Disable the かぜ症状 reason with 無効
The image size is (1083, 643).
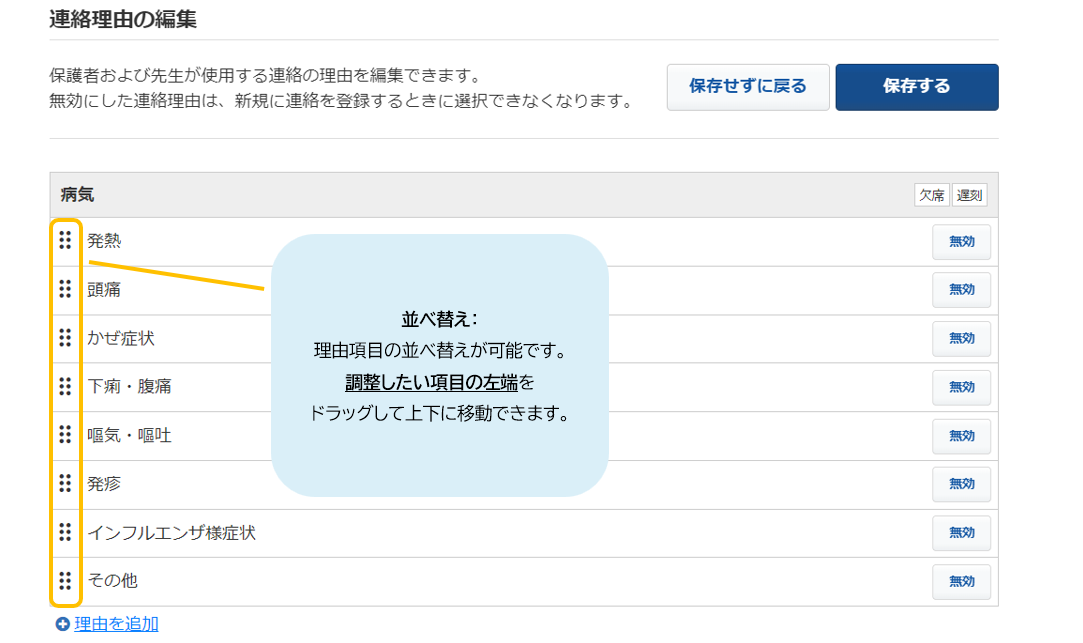pos(961,338)
